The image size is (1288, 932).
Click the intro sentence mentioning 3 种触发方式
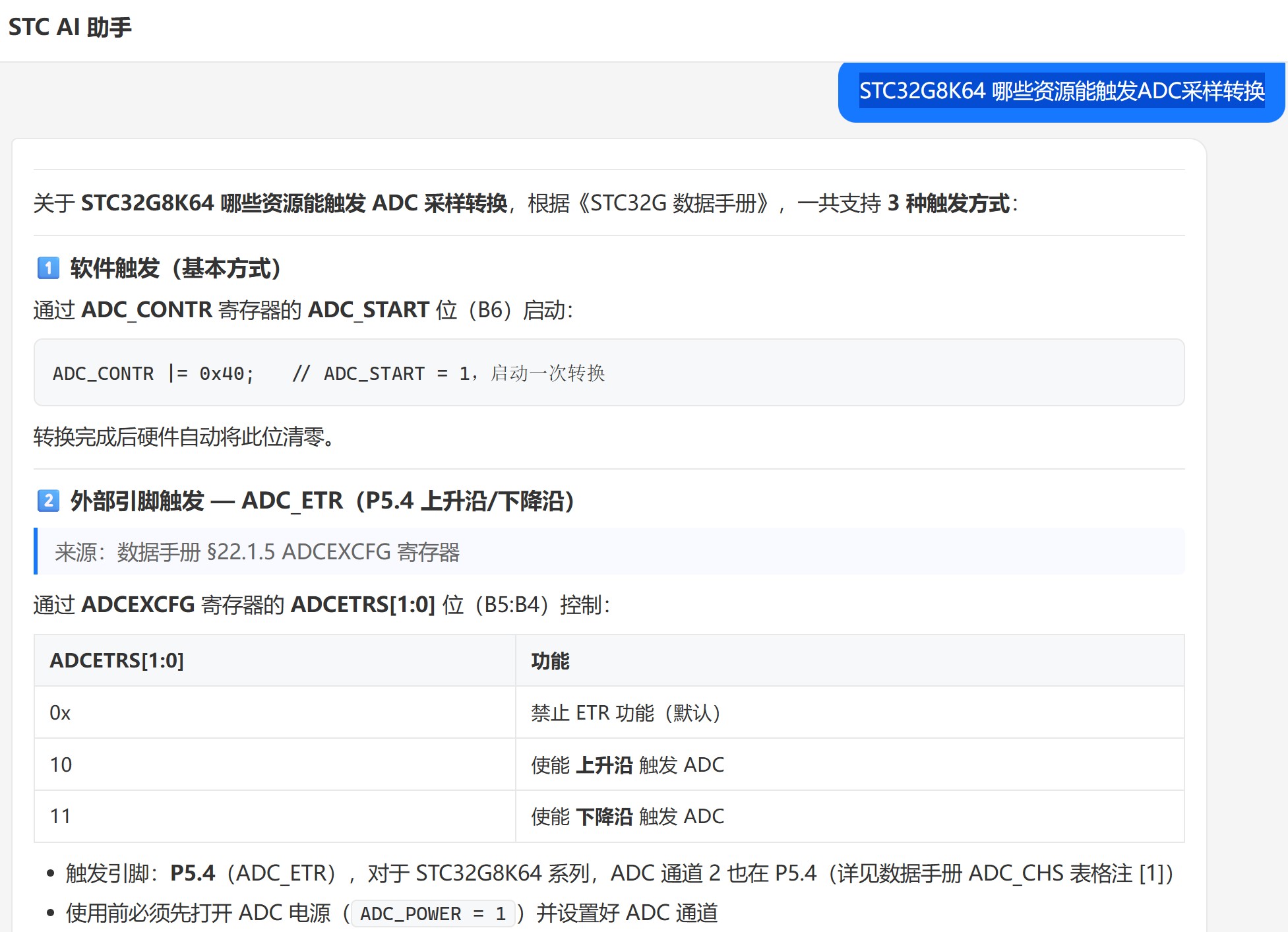click(x=526, y=203)
